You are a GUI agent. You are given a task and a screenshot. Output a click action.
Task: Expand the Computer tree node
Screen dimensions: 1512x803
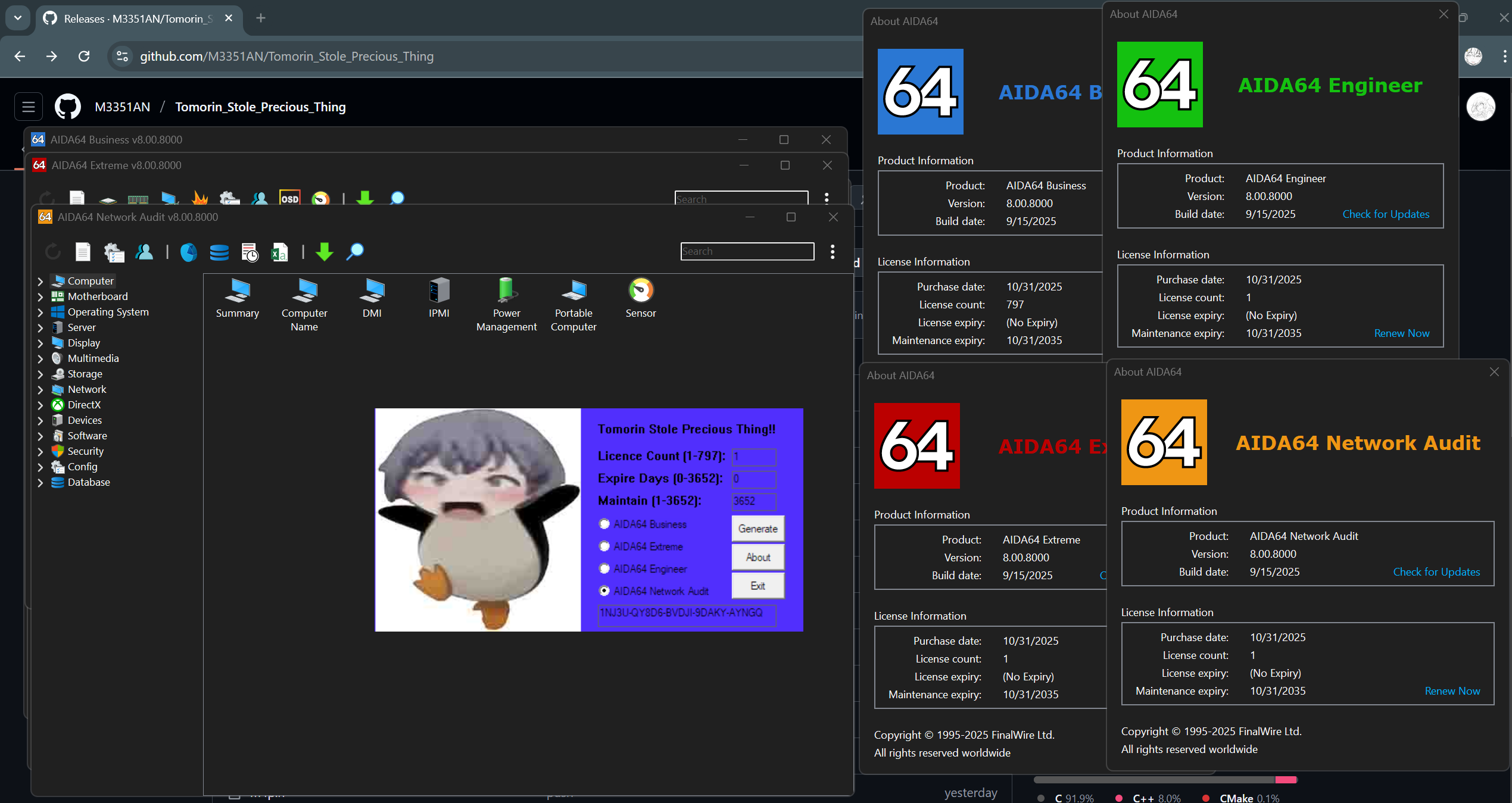tap(40, 281)
